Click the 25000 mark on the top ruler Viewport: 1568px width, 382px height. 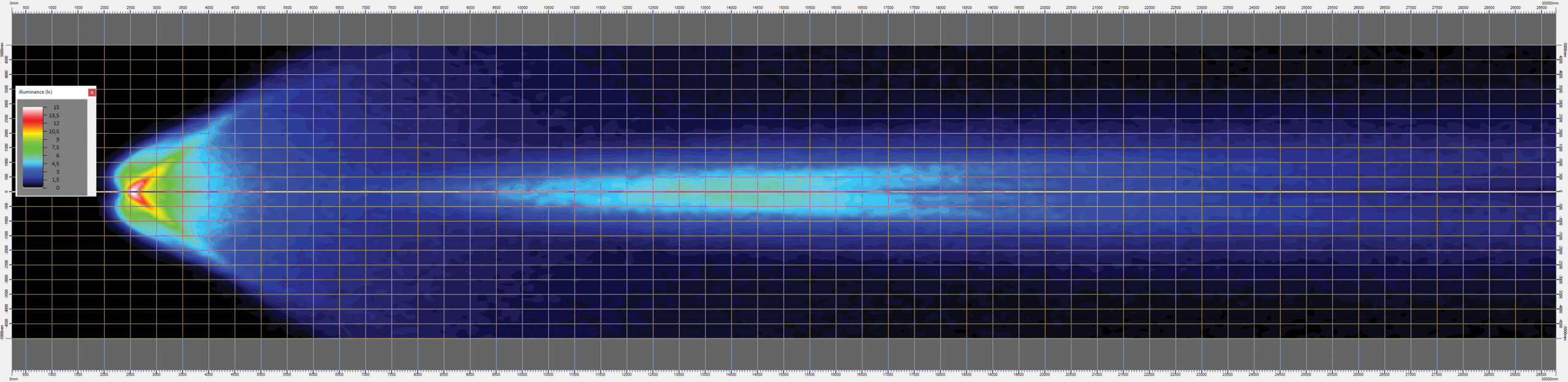[x=1306, y=8]
